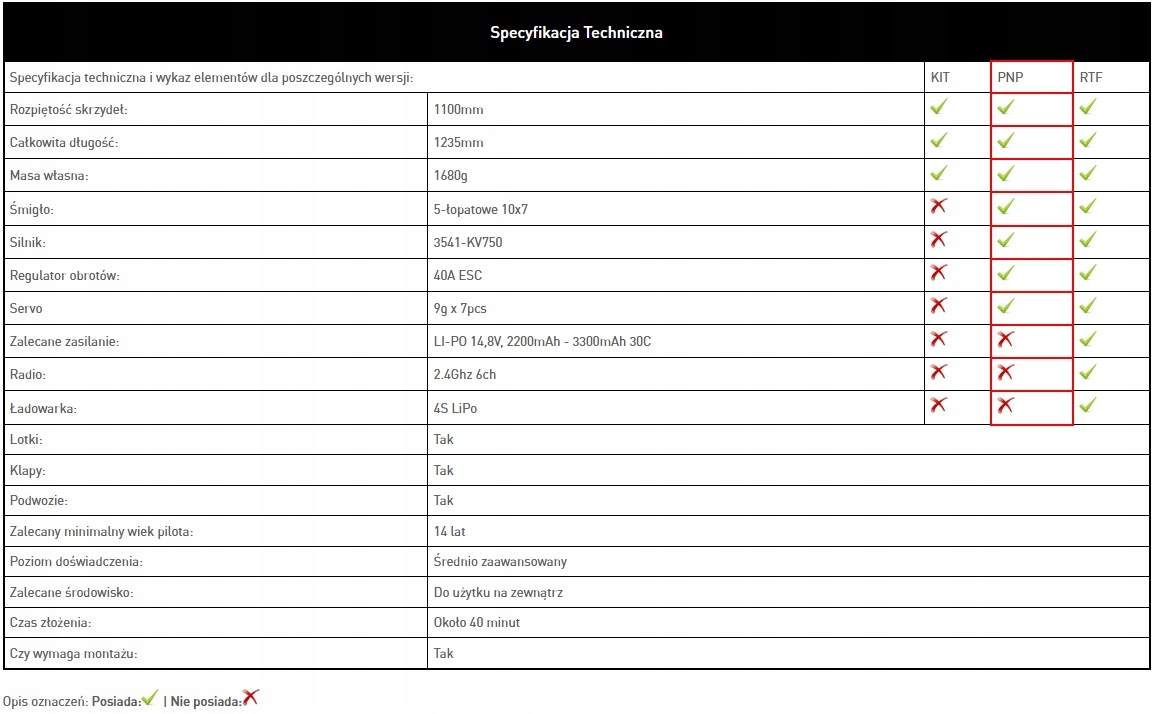The image size is (1164, 714).
Task: Click the KIT red cross for Servo
Action: point(938,305)
